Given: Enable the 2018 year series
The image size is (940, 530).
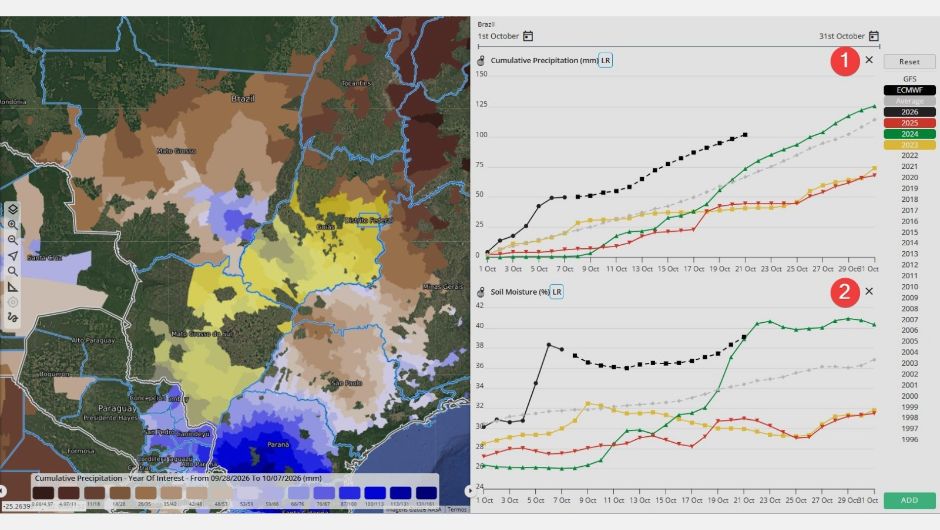Looking at the screenshot, I should 909,200.
